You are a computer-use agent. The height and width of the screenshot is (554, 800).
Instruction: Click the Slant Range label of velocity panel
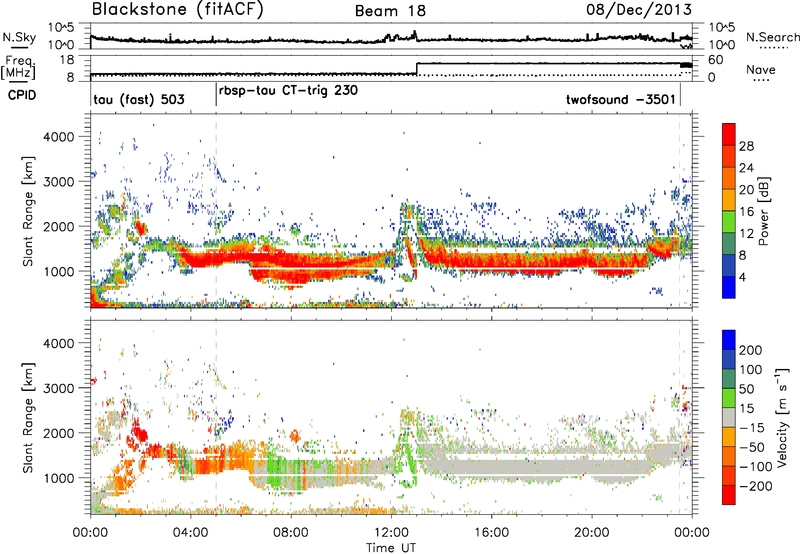click(x=28, y=417)
